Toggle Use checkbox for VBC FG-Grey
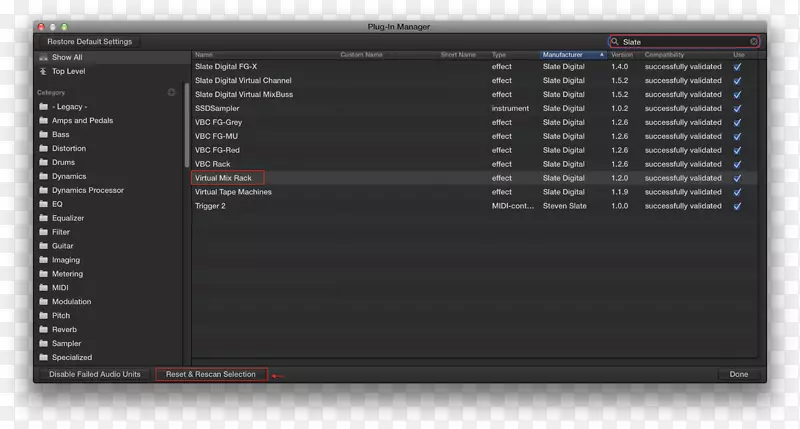This screenshot has width=800, height=429. [x=737, y=122]
